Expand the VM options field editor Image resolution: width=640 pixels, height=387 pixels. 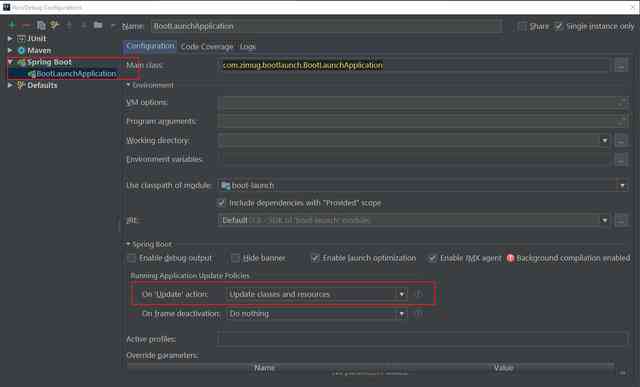click(x=622, y=102)
